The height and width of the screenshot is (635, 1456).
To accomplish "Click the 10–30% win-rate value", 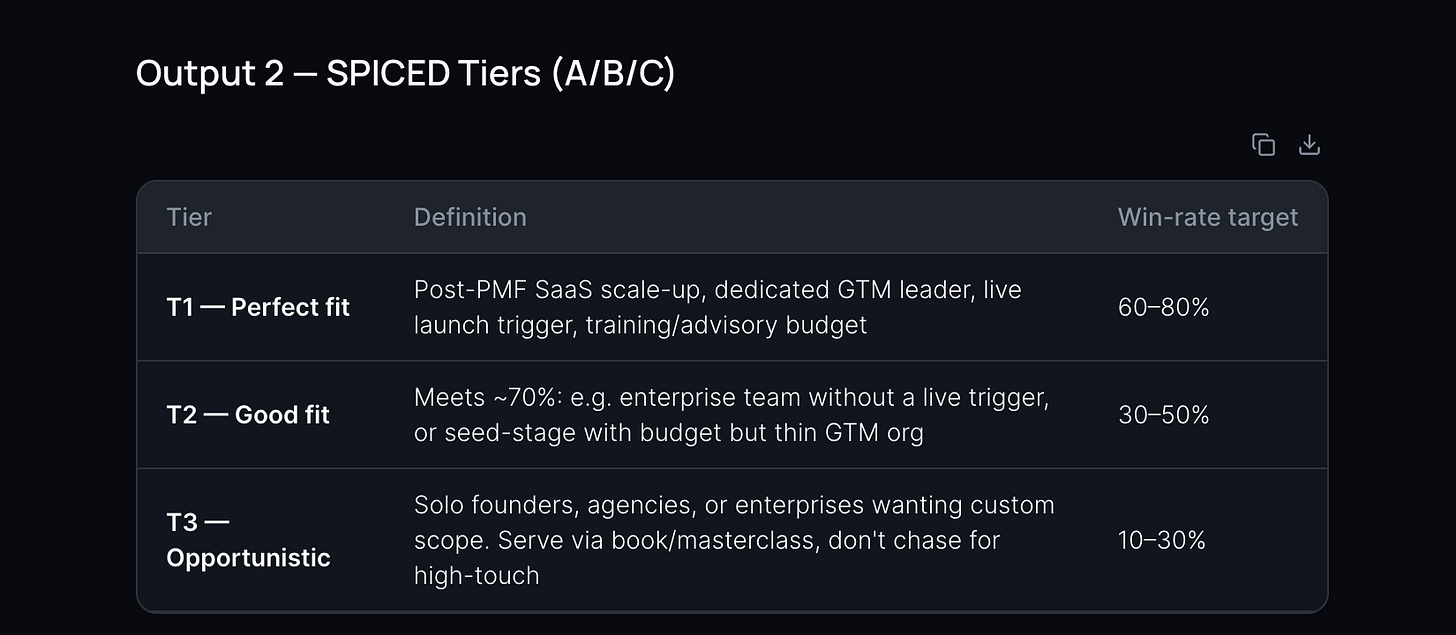I will [1162, 540].
